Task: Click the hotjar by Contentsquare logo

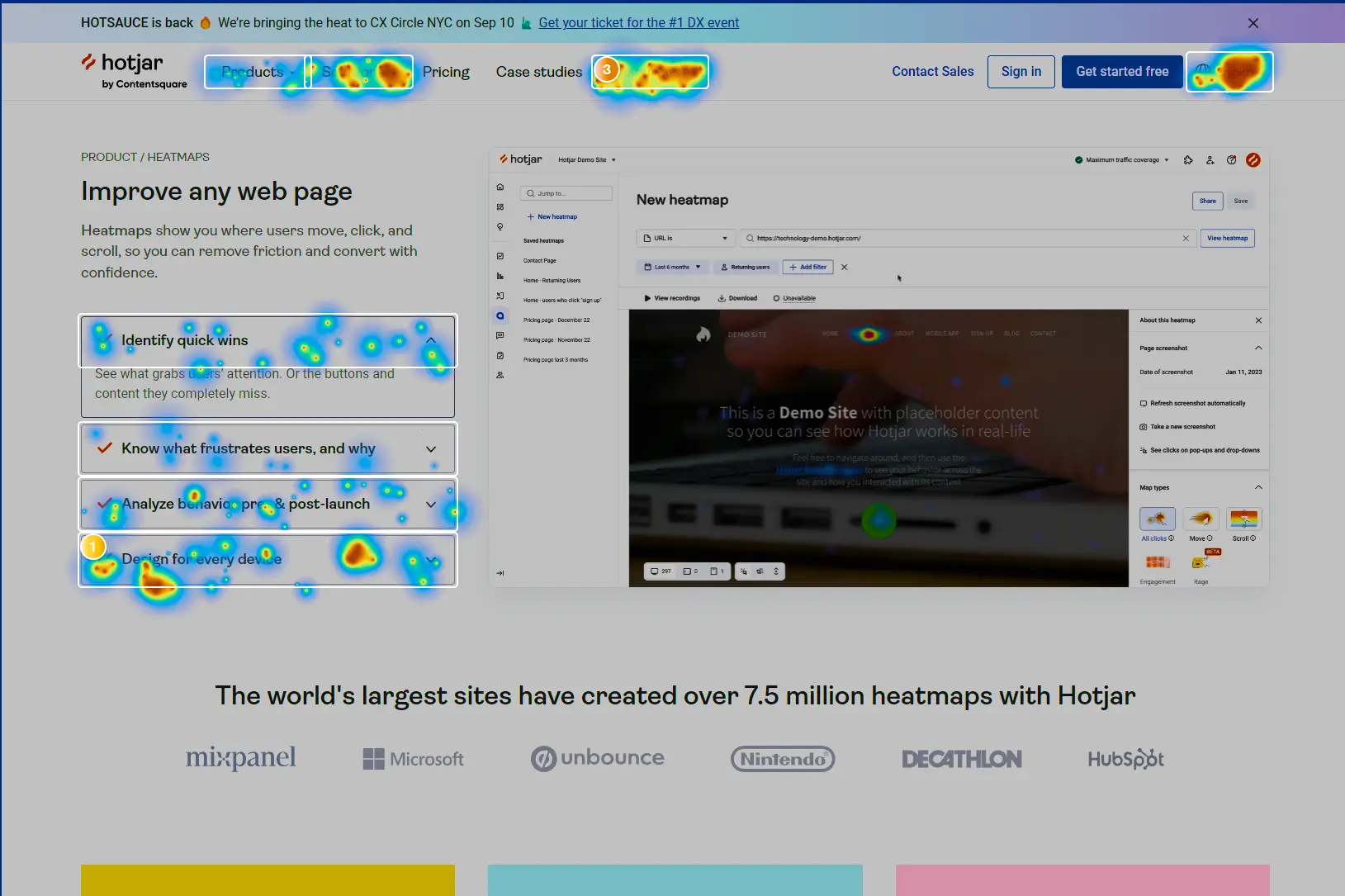Action: point(134,71)
